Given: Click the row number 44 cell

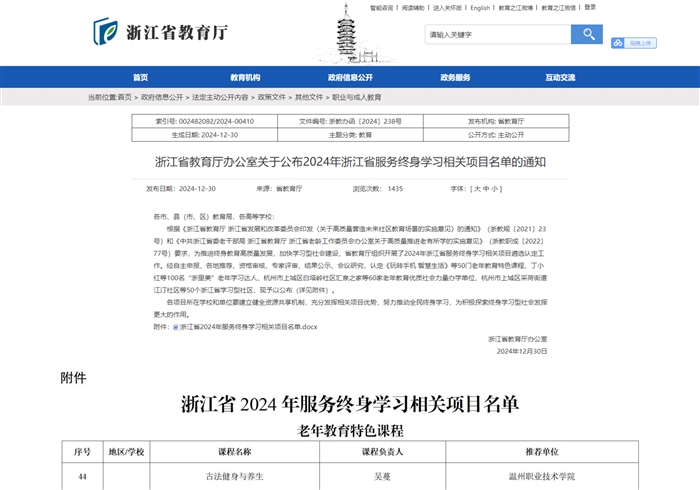Looking at the screenshot, I should point(82,477).
